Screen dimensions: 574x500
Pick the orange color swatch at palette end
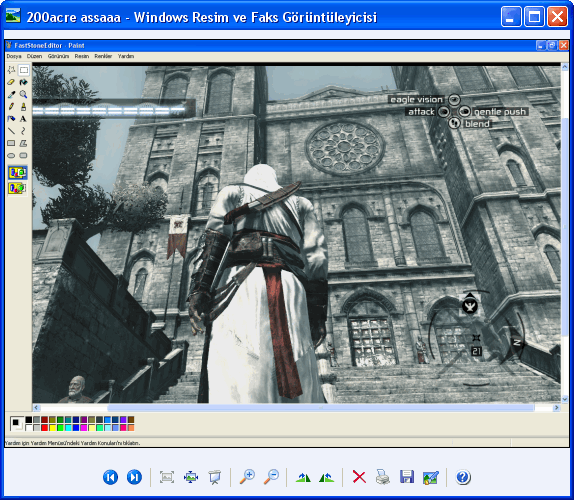[131, 428]
